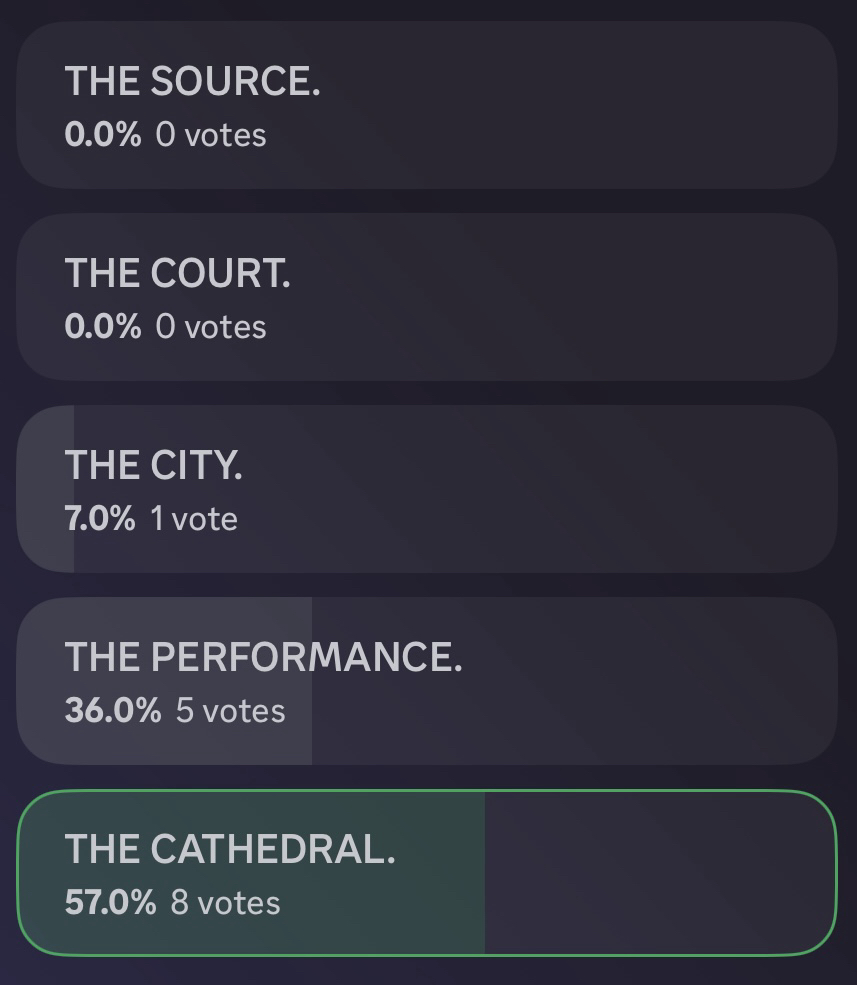Click the 7.0% result percentage
Screen dimensions: 857x985
coord(99,519)
